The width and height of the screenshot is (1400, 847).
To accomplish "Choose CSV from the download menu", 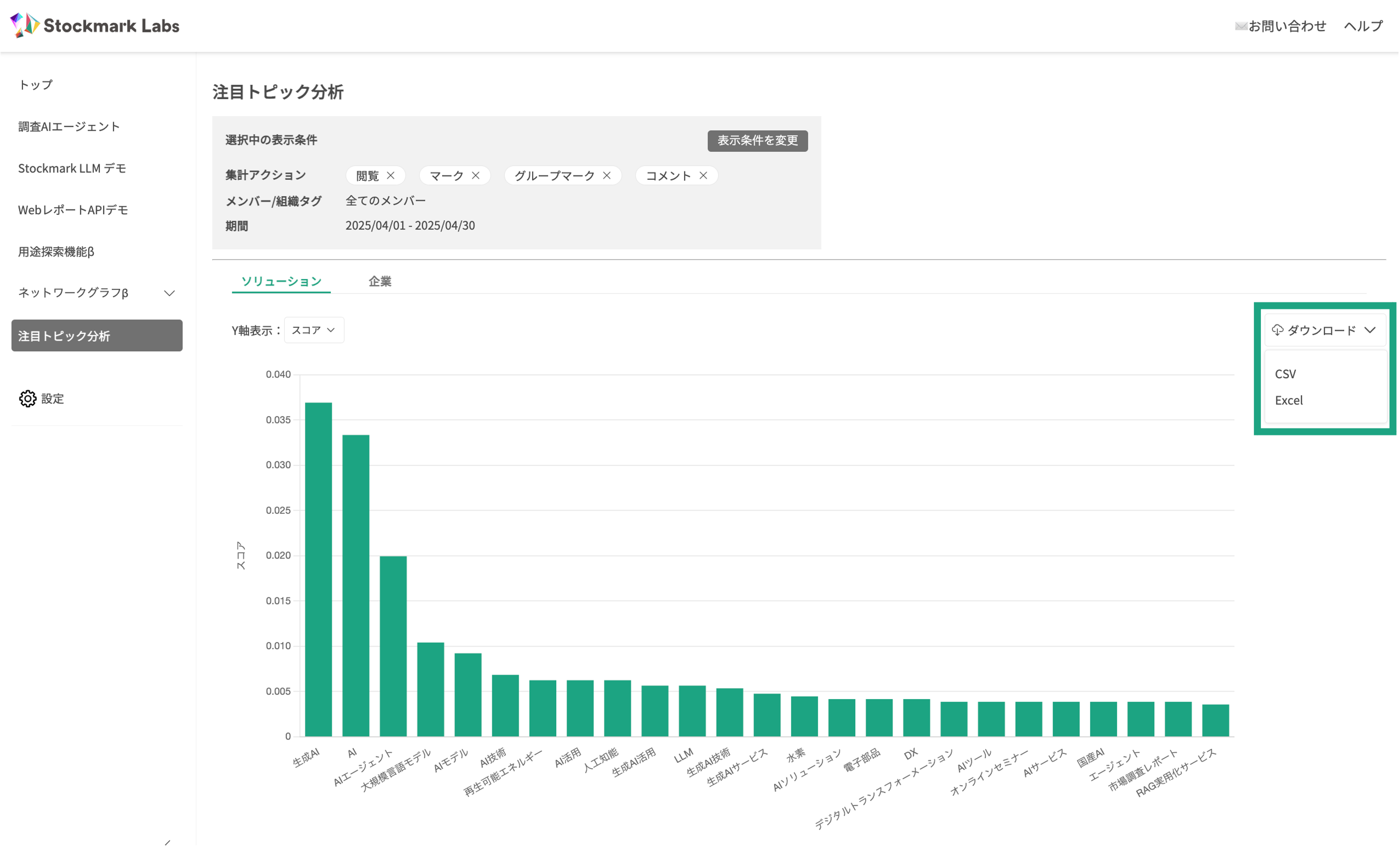I will tap(1286, 374).
